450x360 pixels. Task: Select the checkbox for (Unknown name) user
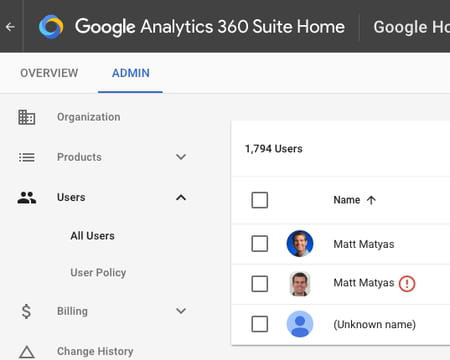coord(260,324)
